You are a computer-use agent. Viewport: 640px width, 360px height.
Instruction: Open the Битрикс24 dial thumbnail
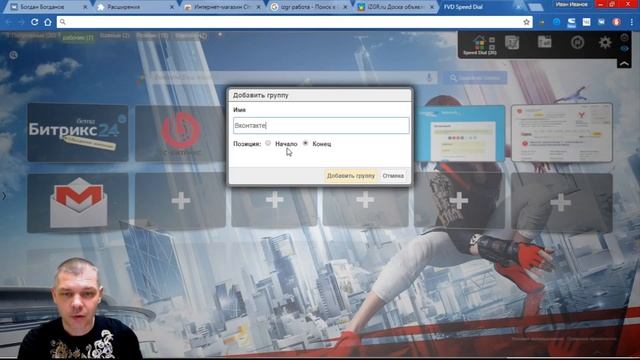[x=78, y=133]
